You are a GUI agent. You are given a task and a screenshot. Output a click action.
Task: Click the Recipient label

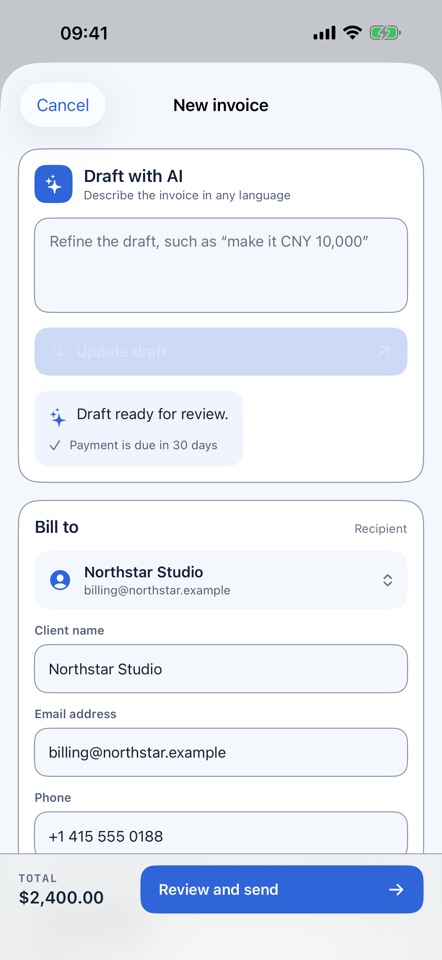[380, 529]
